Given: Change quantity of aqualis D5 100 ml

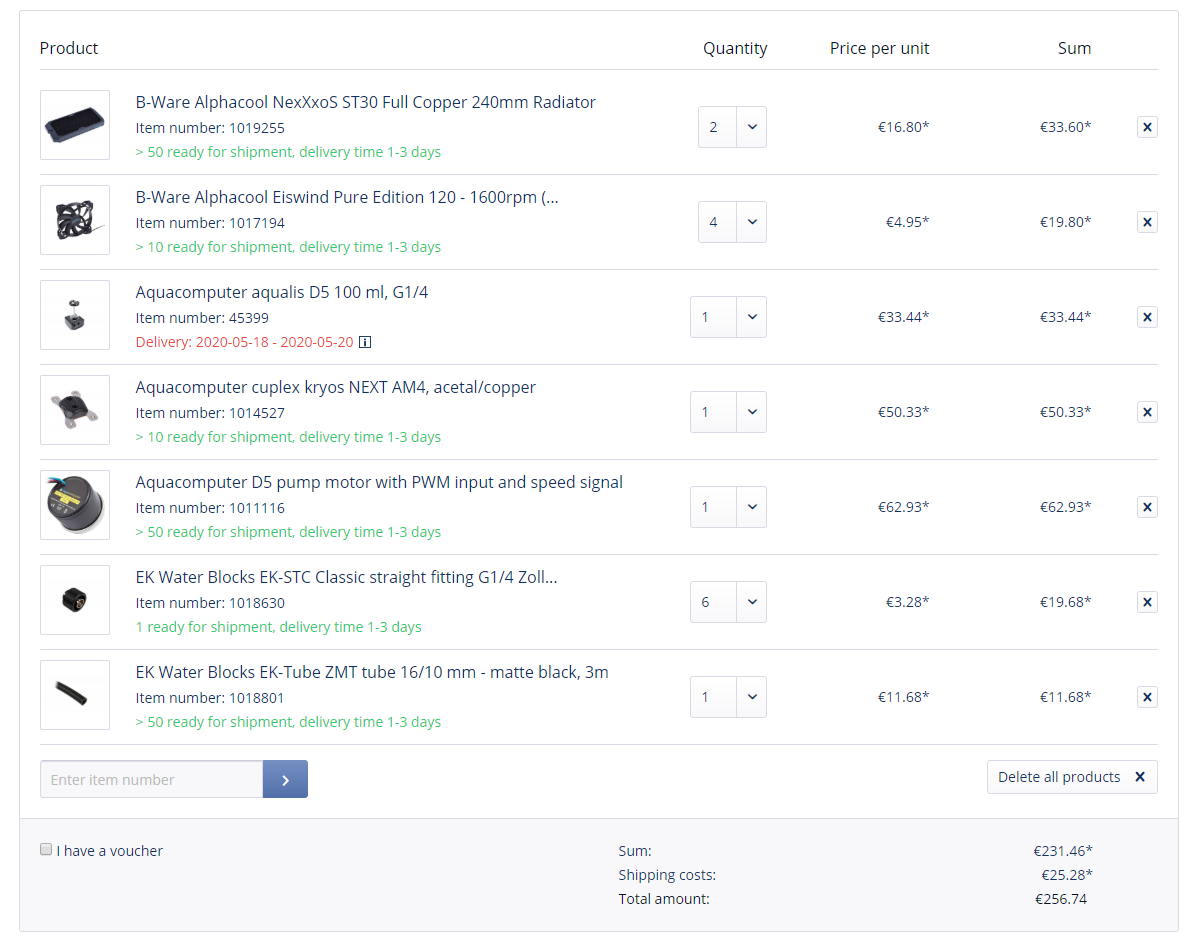Looking at the screenshot, I should 728,317.
